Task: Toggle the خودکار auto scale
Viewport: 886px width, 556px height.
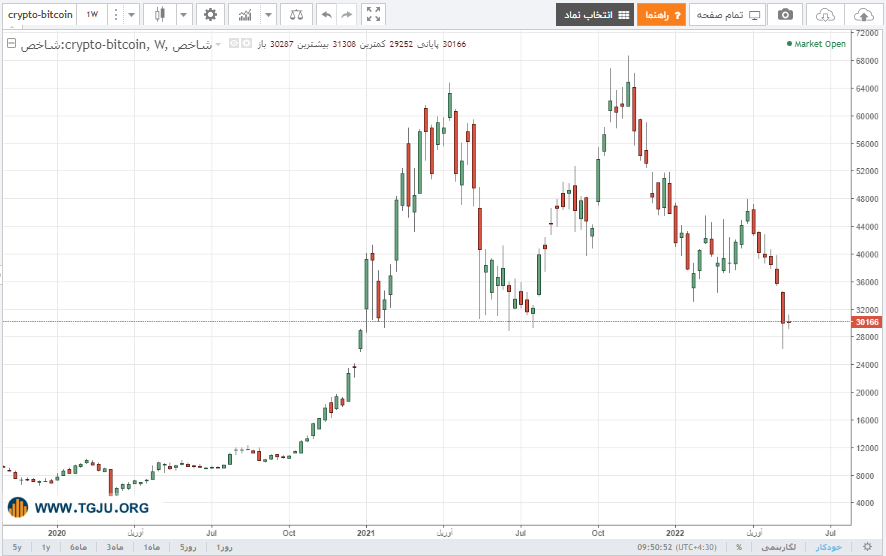Action: pyautogui.click(x=828, y=547)
